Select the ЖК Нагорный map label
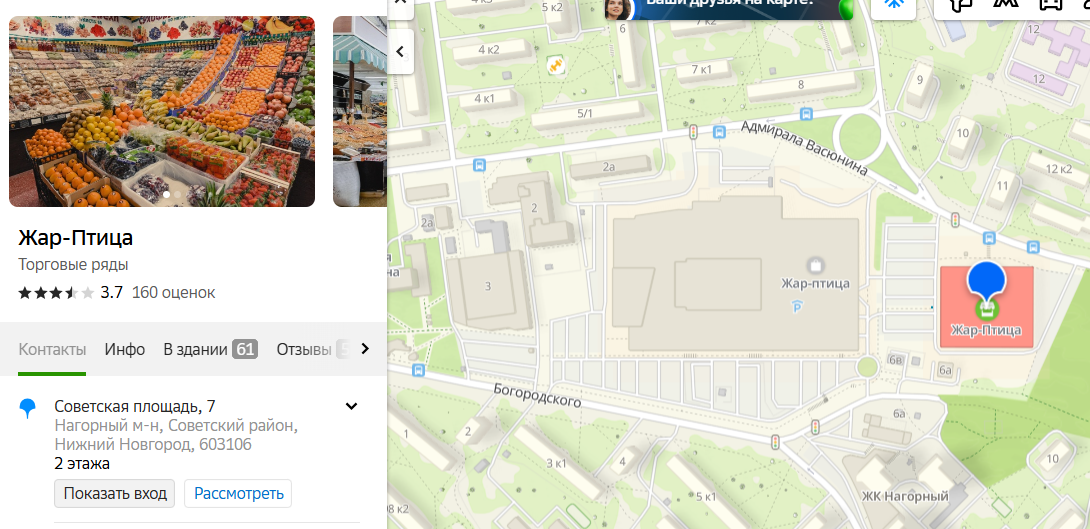The height and width of the screenshot is (529, 1090). pos(905,496)
